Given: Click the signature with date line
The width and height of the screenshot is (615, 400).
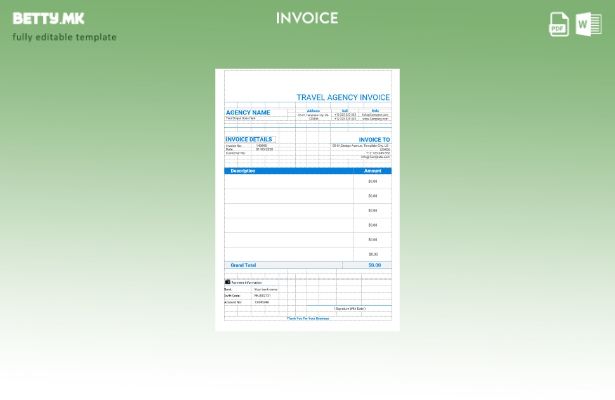Looking at the screenshot, I should (349, 309).
